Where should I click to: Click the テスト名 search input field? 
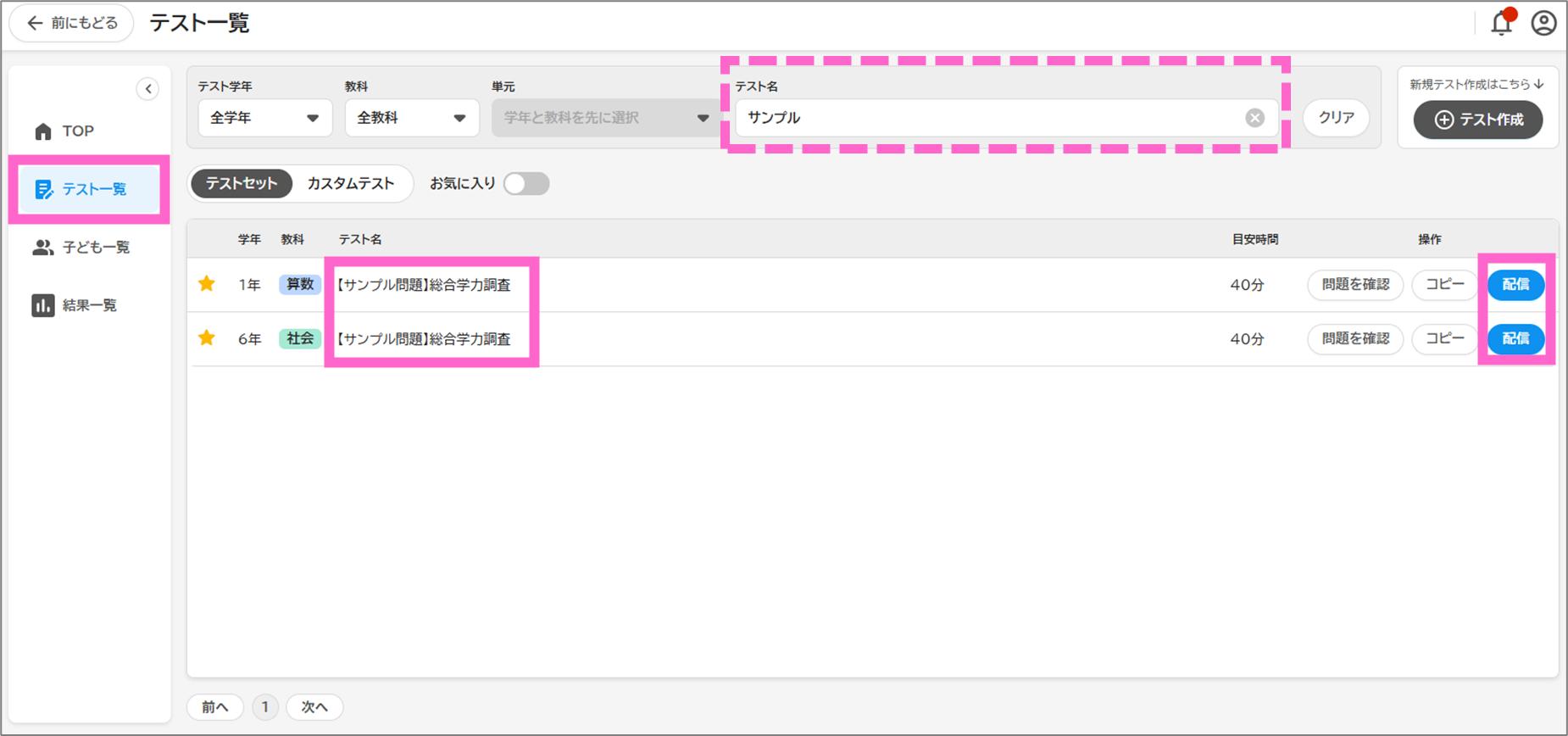point(983,118)
